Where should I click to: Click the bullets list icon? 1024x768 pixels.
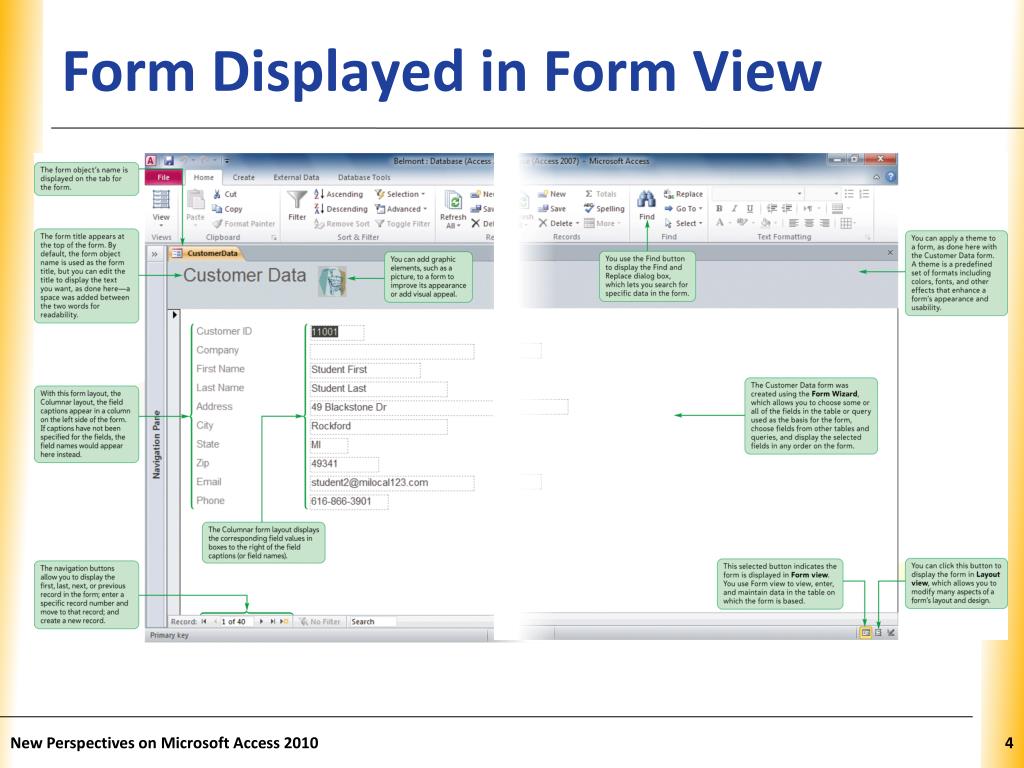[x=849, y=194]
